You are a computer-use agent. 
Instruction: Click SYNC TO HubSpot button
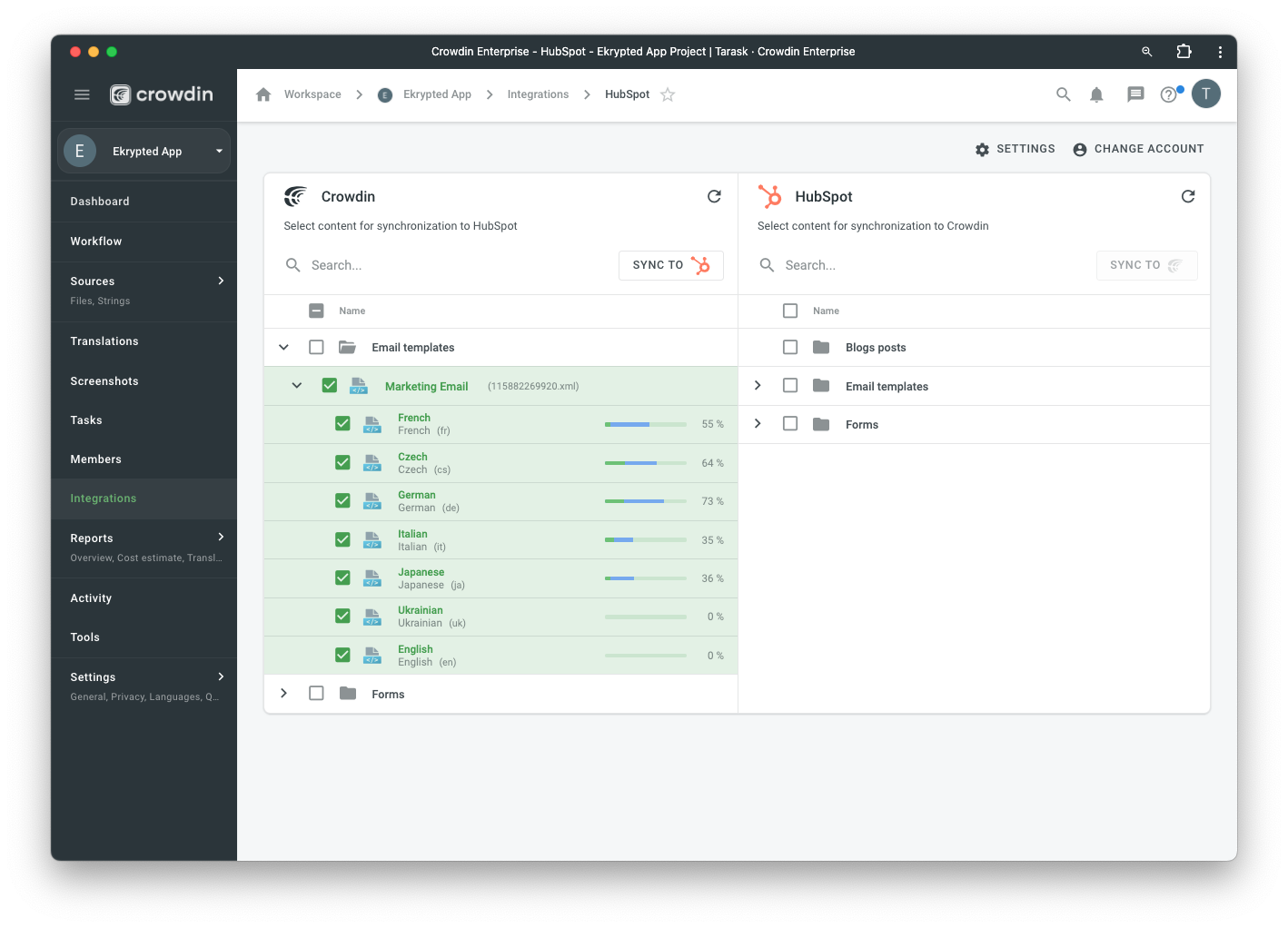[x=671, y=265]
